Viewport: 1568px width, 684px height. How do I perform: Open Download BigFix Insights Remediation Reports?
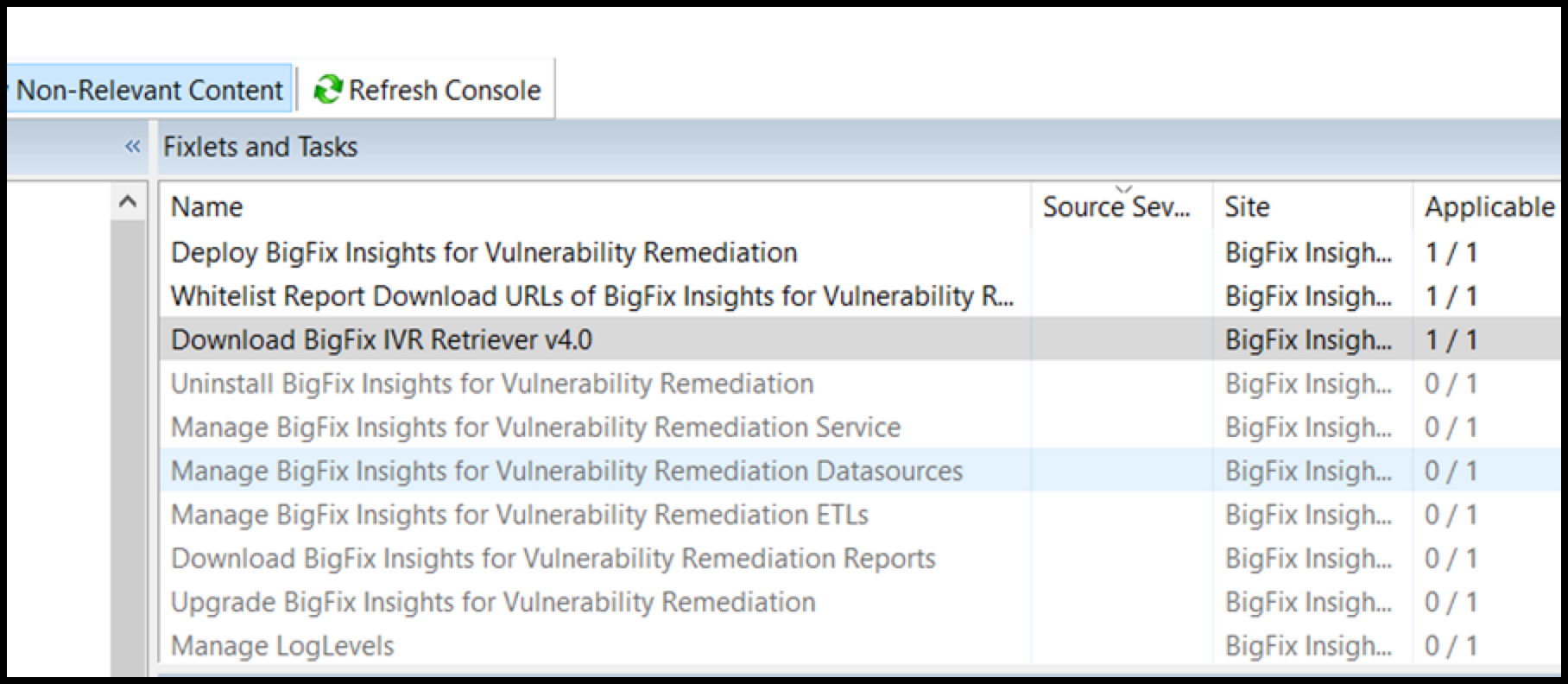(553, 559)
